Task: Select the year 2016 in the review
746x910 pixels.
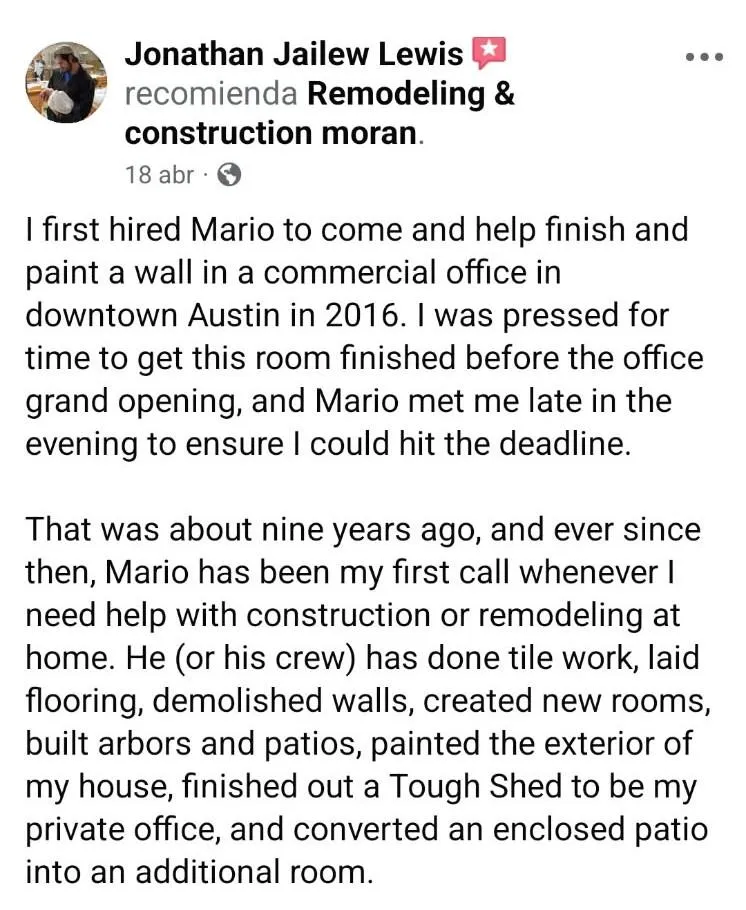Action: (361, 315)
